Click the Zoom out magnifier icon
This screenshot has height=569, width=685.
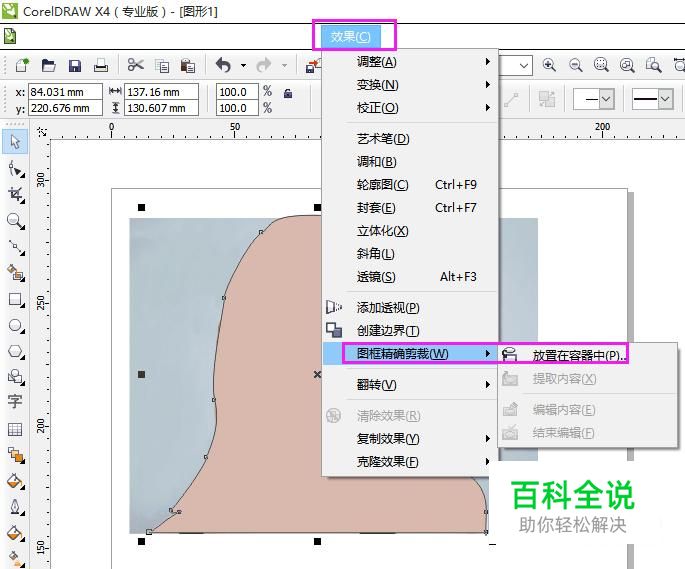(x=575, y=66)
